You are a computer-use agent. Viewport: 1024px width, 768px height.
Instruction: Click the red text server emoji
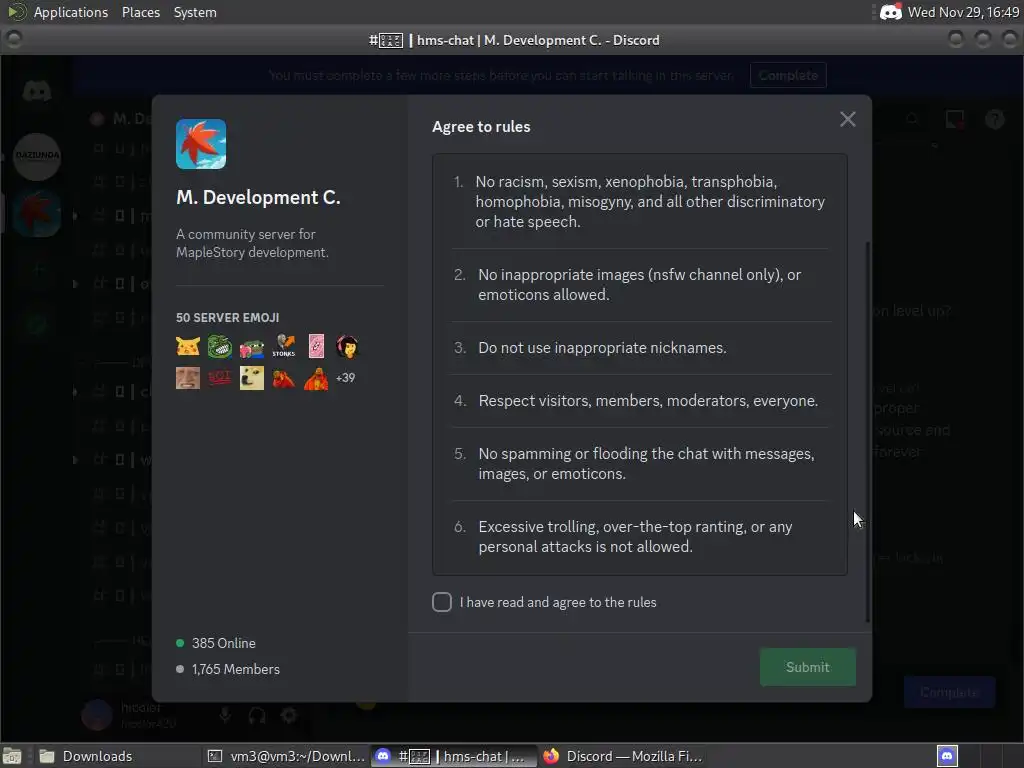tap(219, 377)
